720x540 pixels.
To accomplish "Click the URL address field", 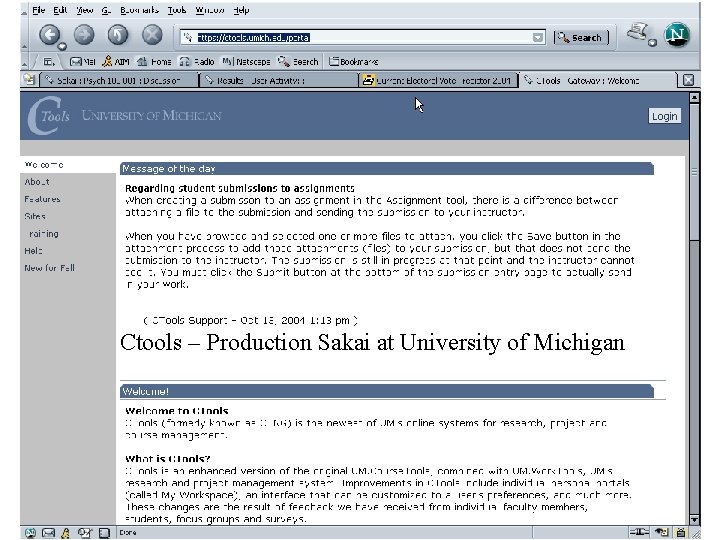I will point(363,38).
